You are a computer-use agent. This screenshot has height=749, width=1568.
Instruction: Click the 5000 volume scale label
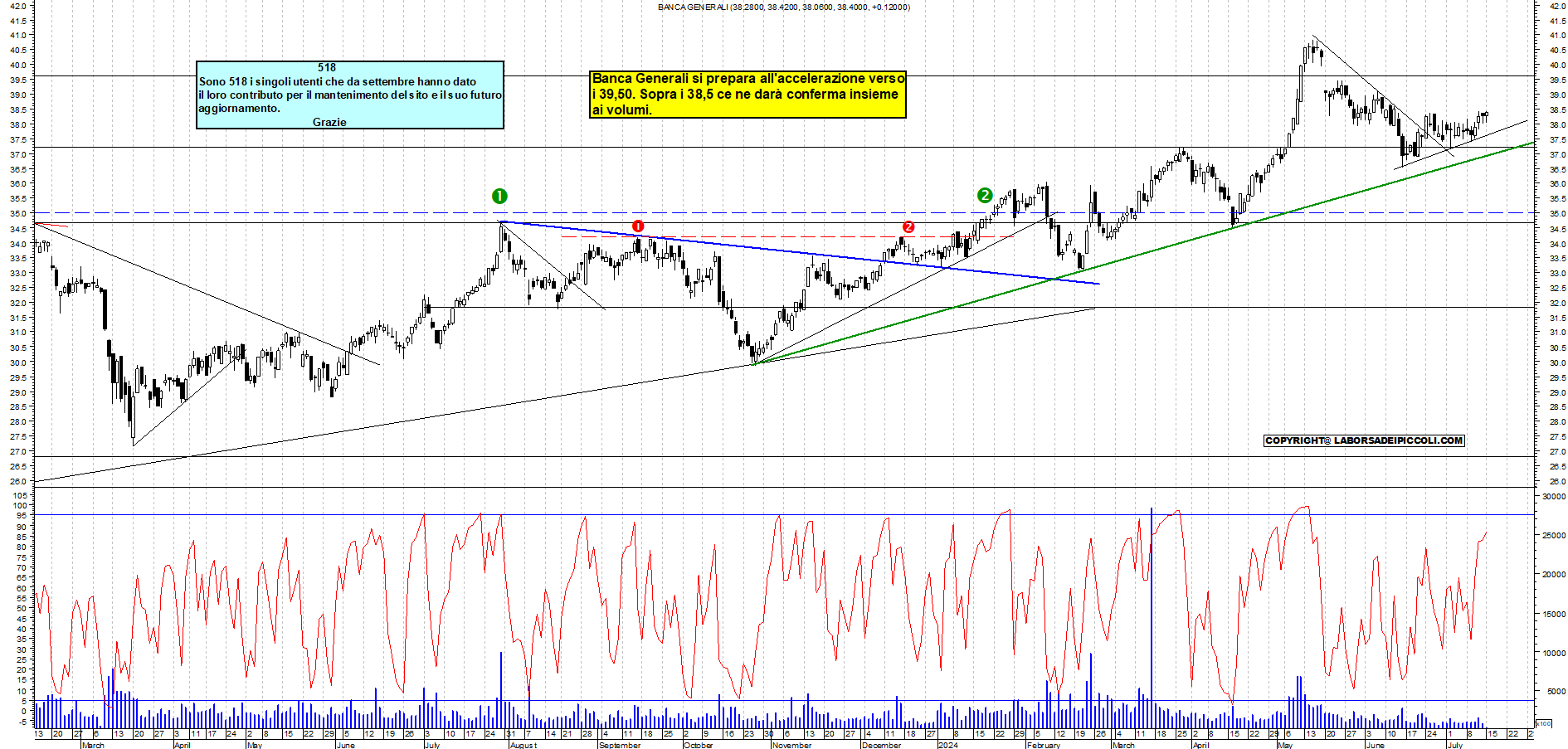[1556, 692]
